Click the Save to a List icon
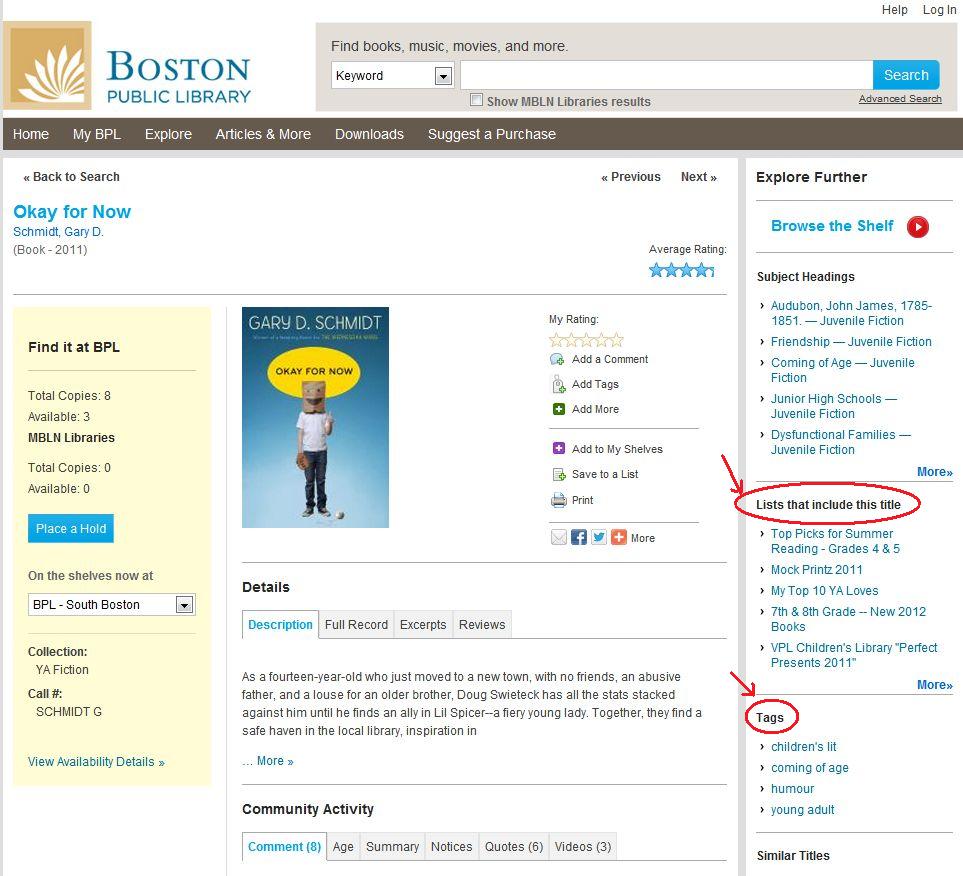The width and height of the screenshot is (963, 876). click(559, 474)
